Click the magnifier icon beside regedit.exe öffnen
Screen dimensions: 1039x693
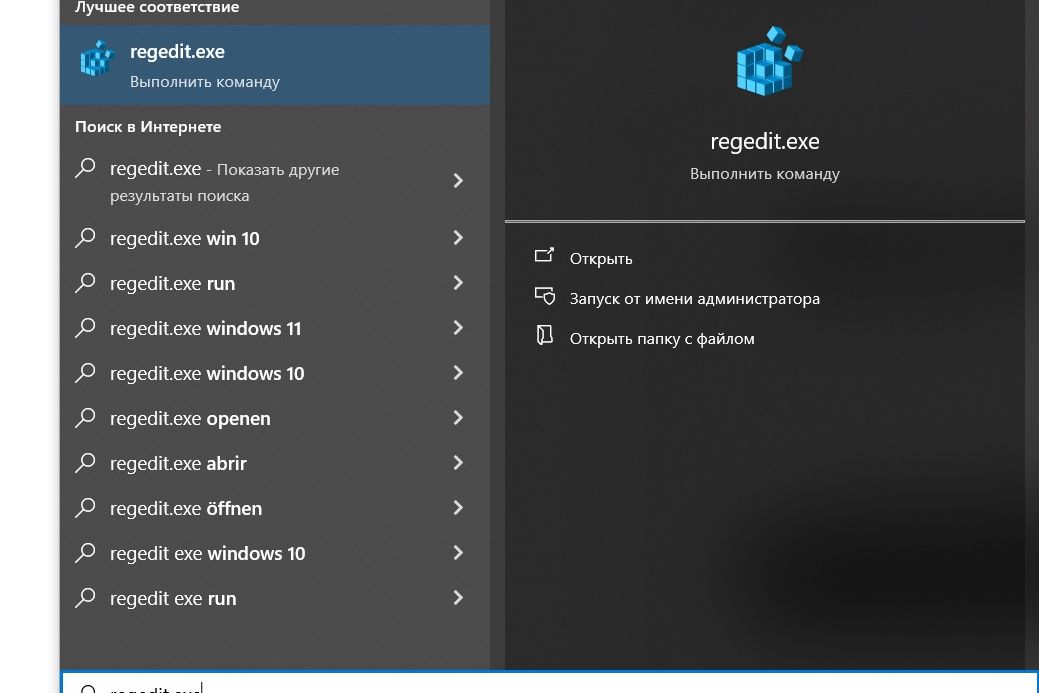coord(86,508)
